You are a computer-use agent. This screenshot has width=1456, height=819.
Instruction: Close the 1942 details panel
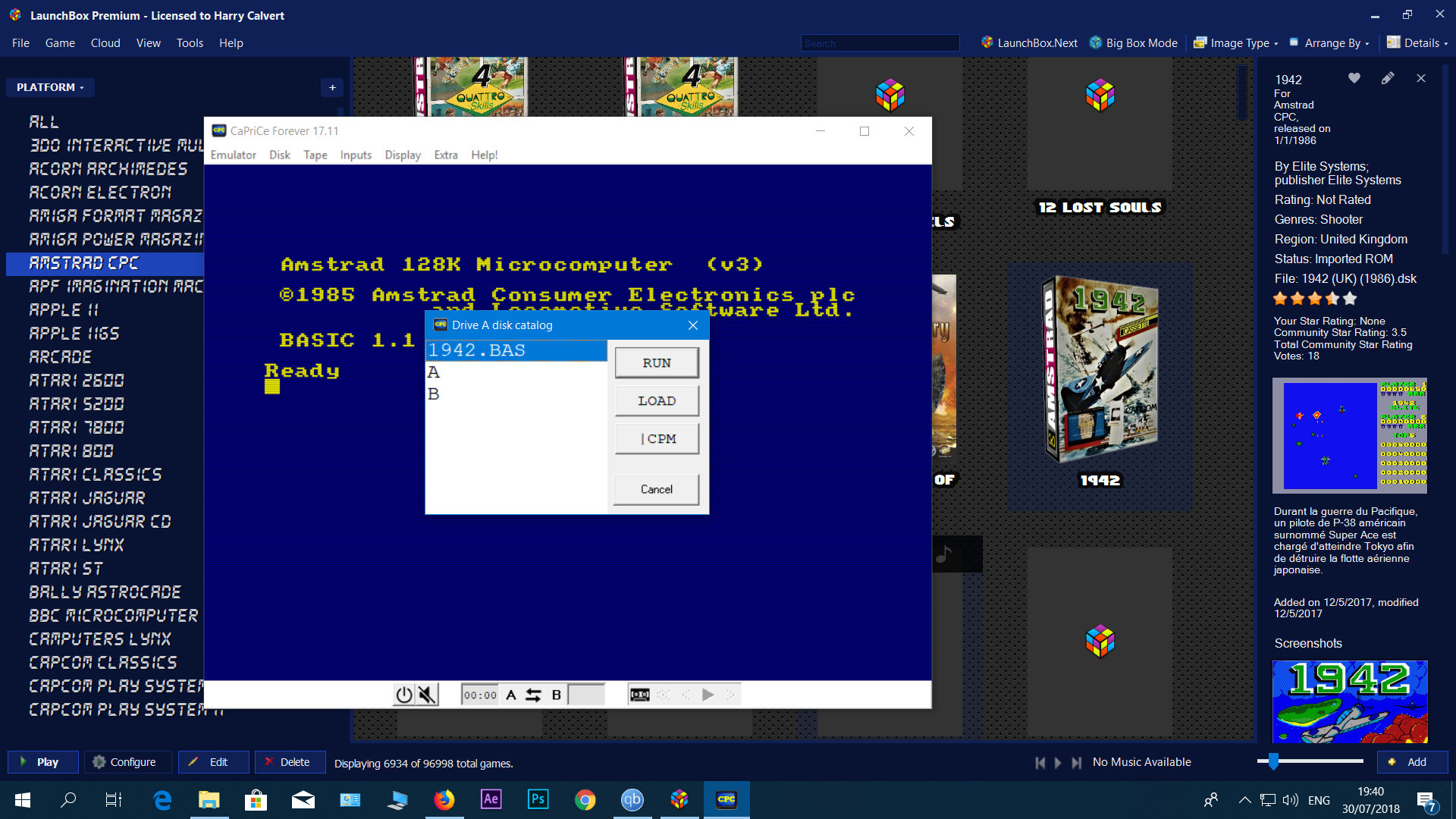click(x=1421, y=78)
